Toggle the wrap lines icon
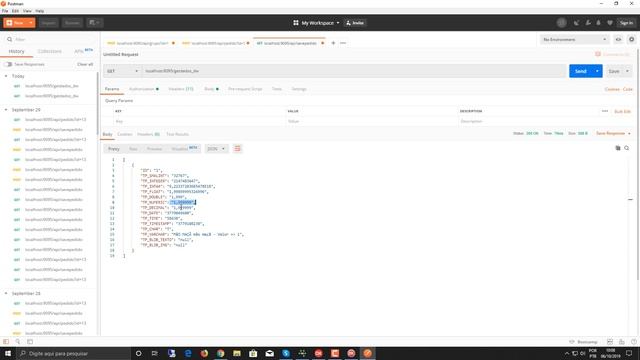The width and height of the screenshot is (640, 360). [x=237, y=149]
